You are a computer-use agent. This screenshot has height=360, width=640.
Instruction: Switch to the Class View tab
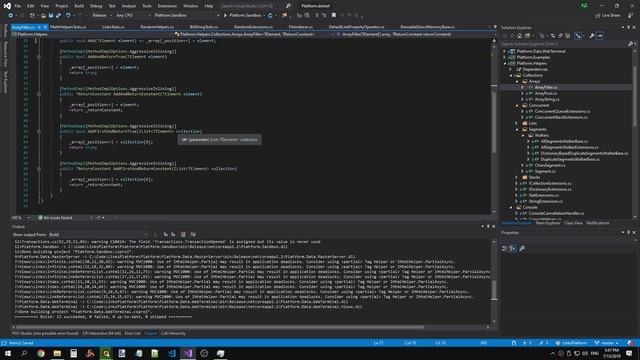click(x=573, y=223)
